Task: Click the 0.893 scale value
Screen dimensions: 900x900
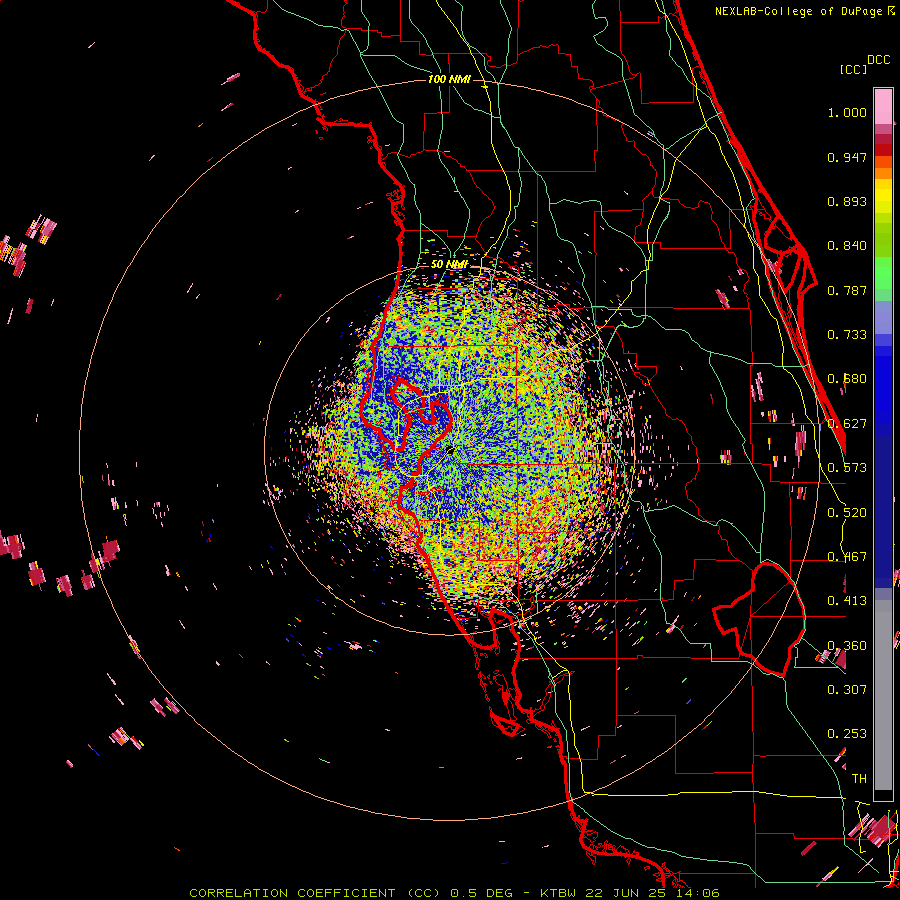Action: 847,201
